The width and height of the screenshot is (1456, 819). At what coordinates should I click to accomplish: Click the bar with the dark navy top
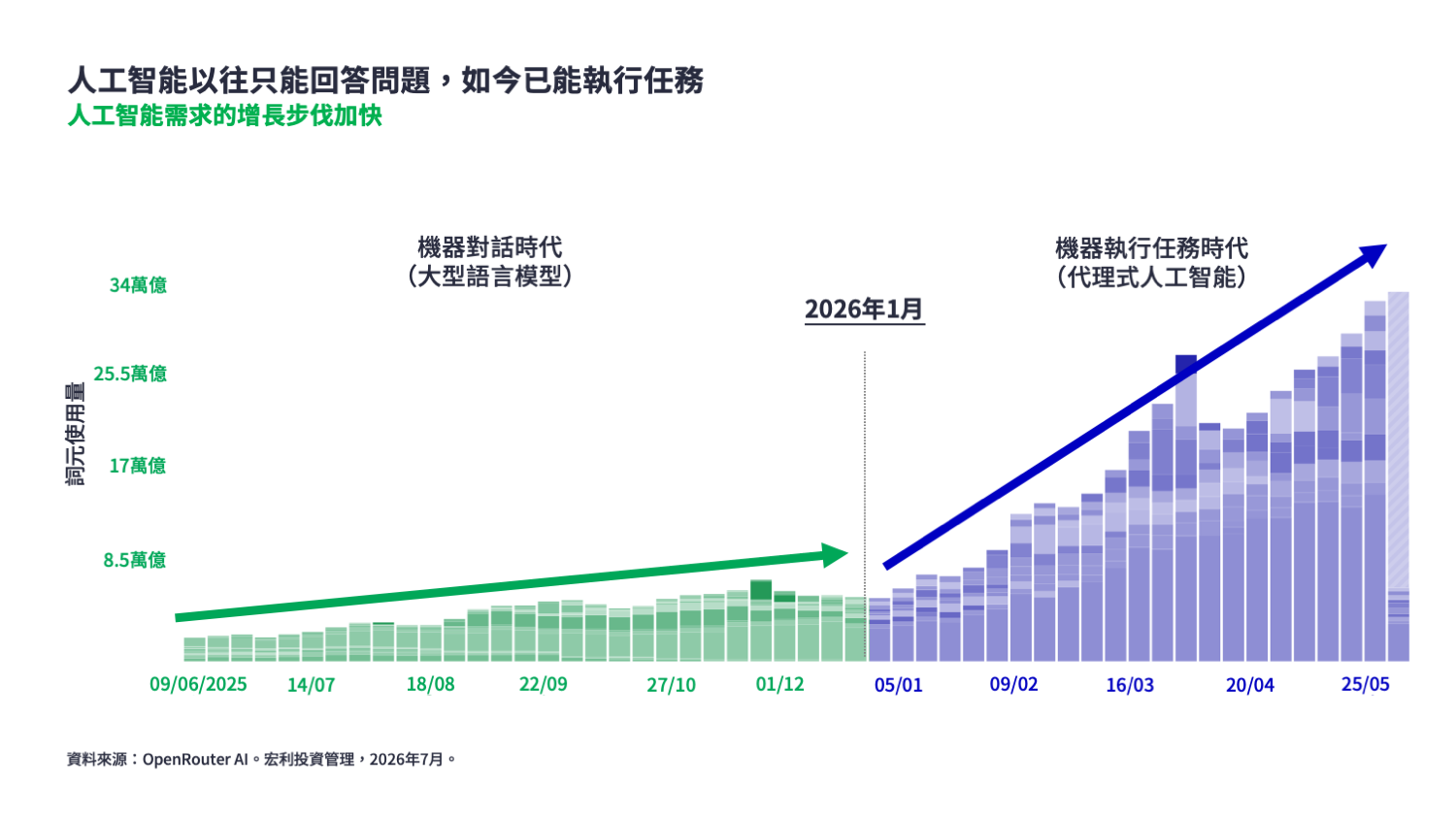click(1186, 508)
